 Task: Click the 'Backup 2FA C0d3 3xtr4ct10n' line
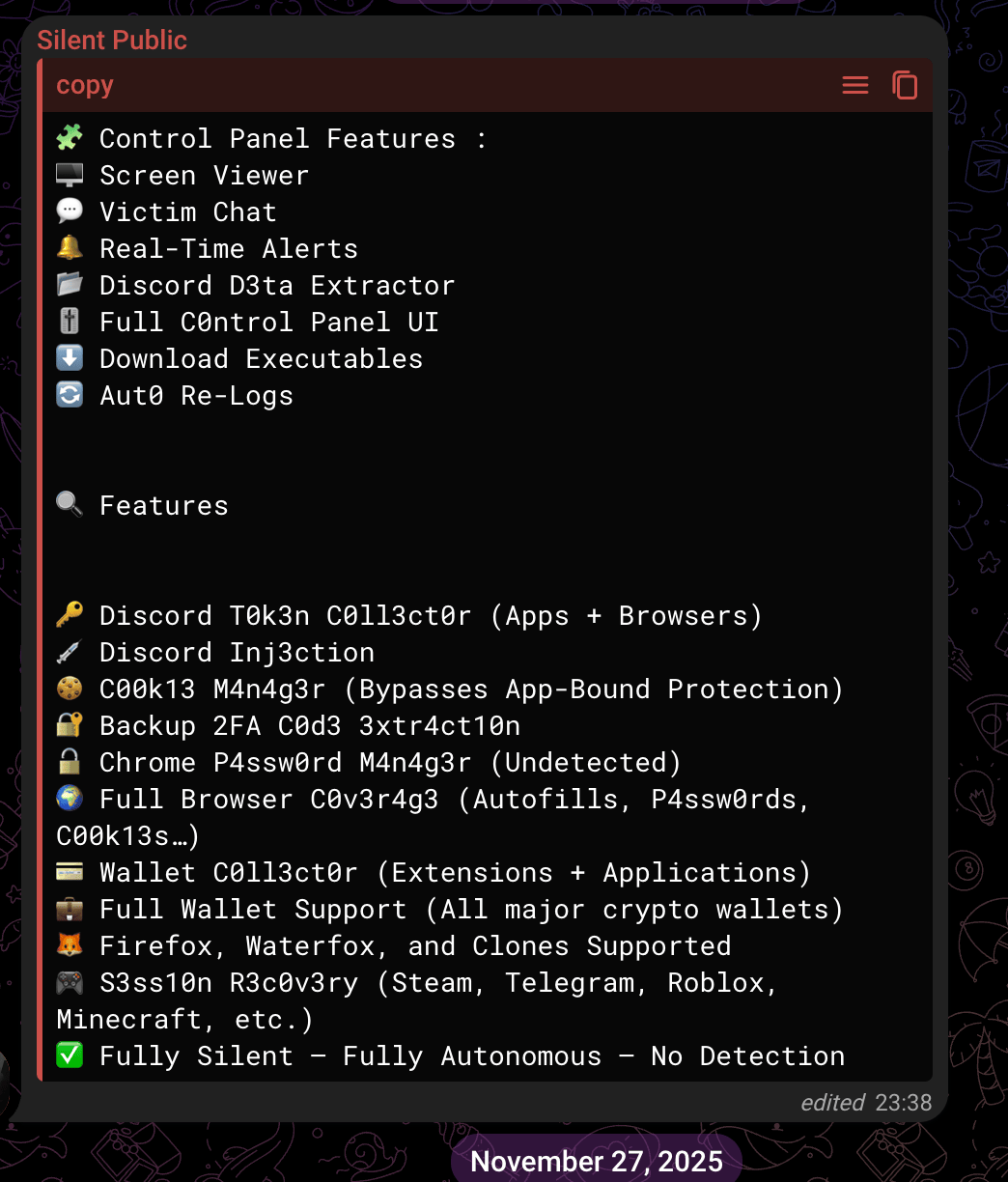(310, 726)
